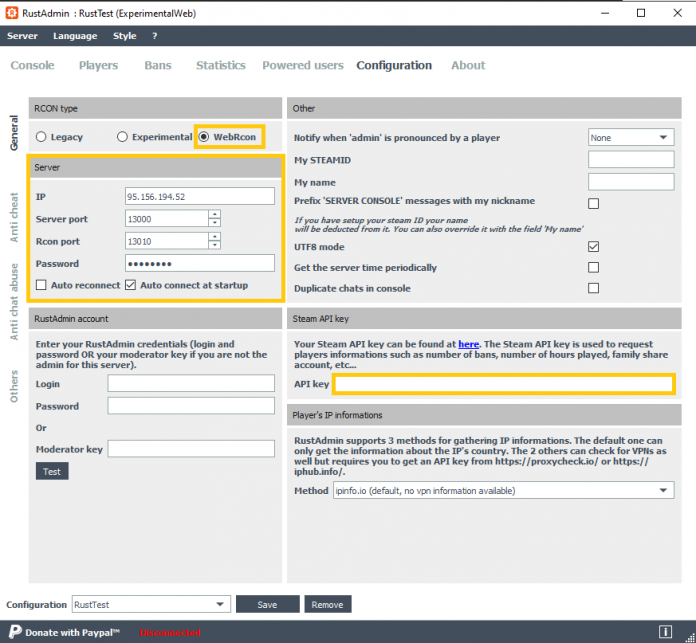Increase the Server port value
This screenshot has width=696, height=643.
click(x=214, y=214)
